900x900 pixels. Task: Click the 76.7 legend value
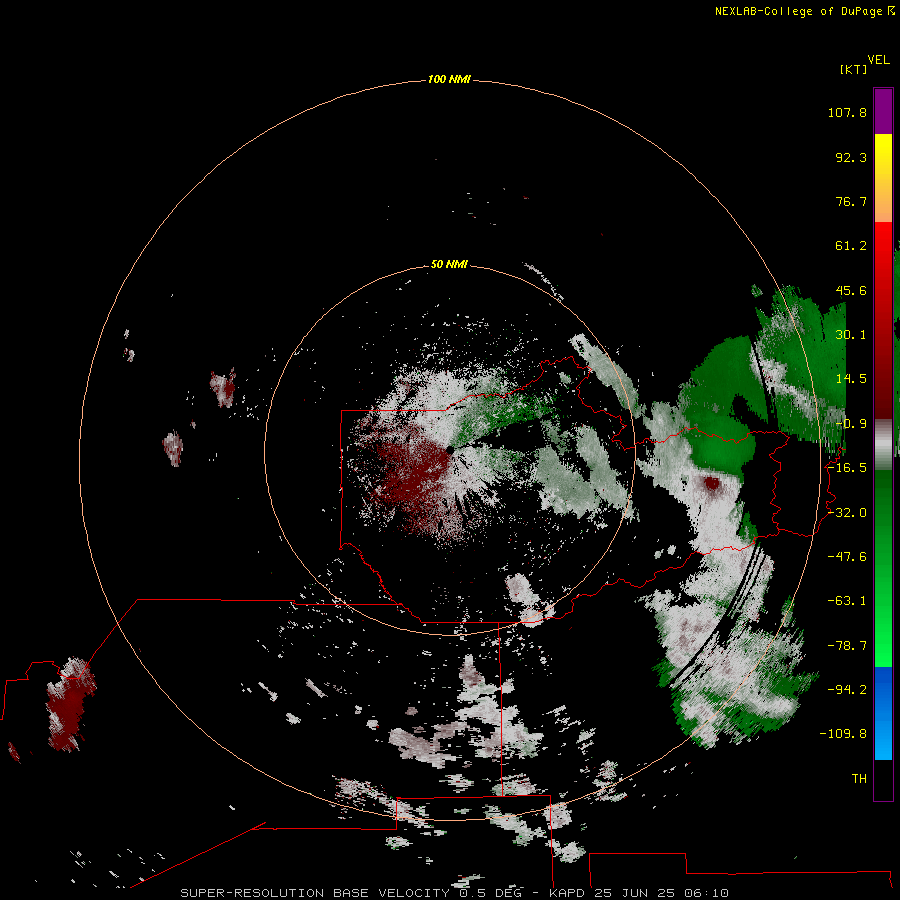(851, 201)
